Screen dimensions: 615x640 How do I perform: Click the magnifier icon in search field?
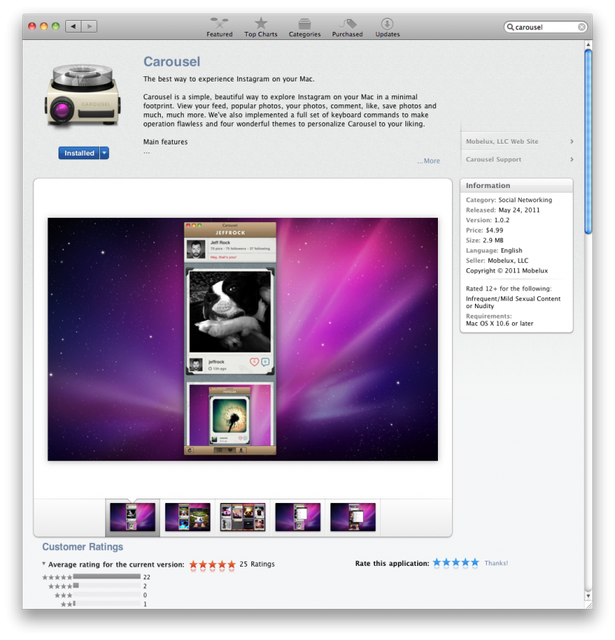(x=510, y=27)
